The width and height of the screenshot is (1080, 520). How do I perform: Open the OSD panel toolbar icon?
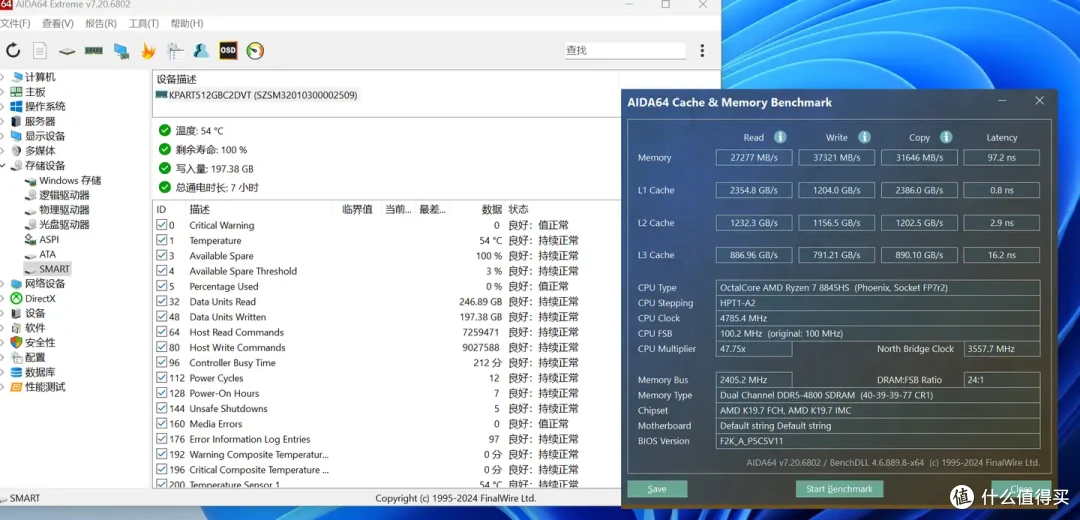pos(228,50)
